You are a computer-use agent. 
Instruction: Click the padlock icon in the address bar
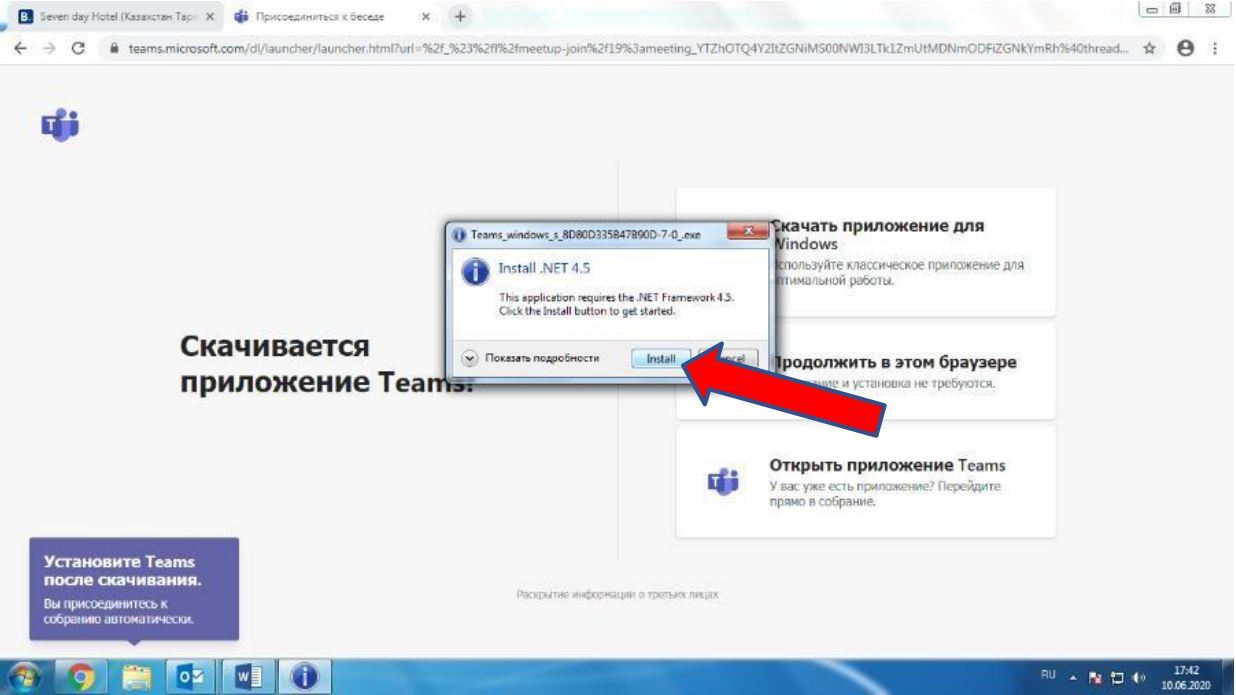click(x=114, y=50)
